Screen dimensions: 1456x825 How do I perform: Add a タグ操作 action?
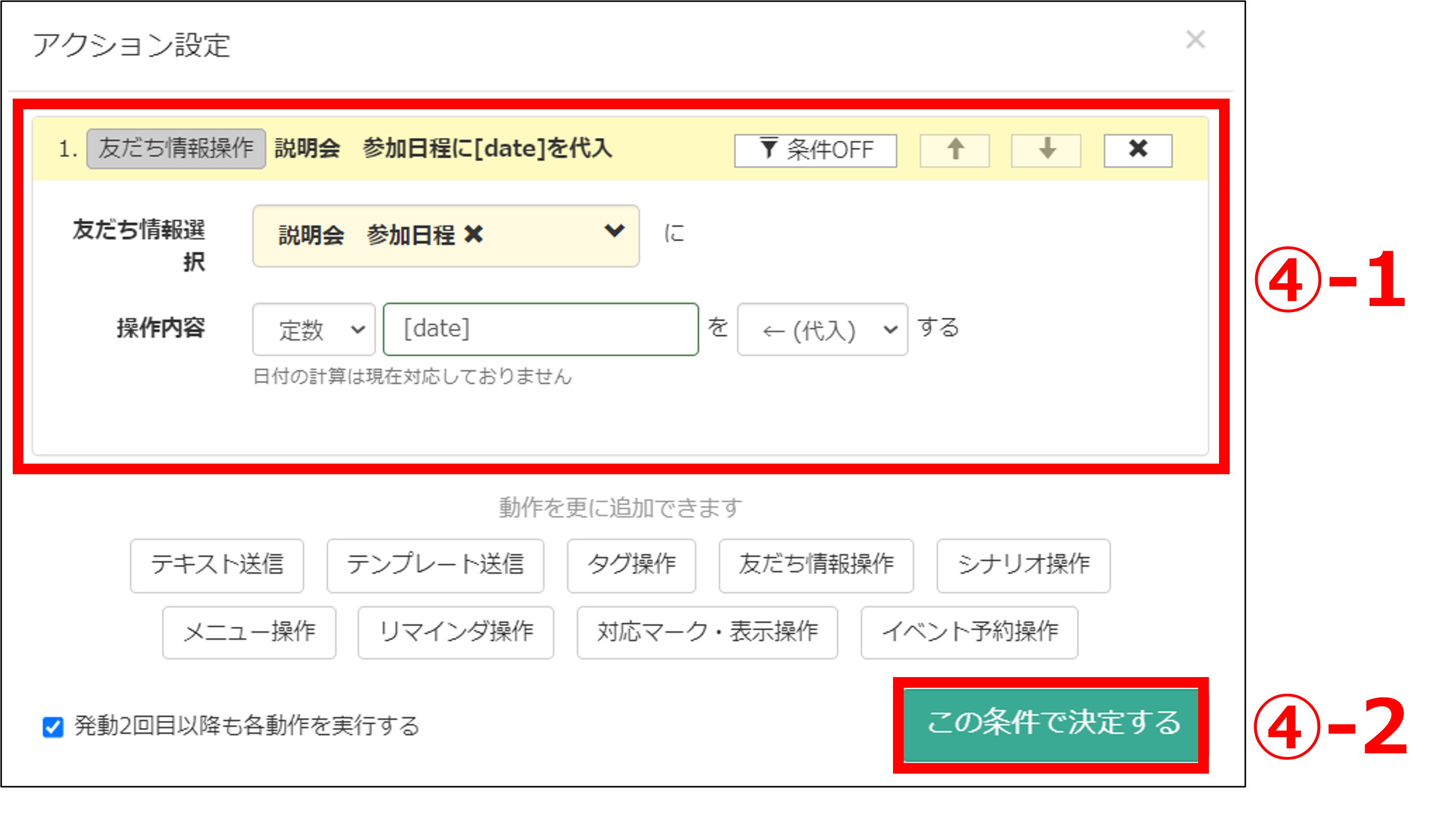(x=631, y=565)
